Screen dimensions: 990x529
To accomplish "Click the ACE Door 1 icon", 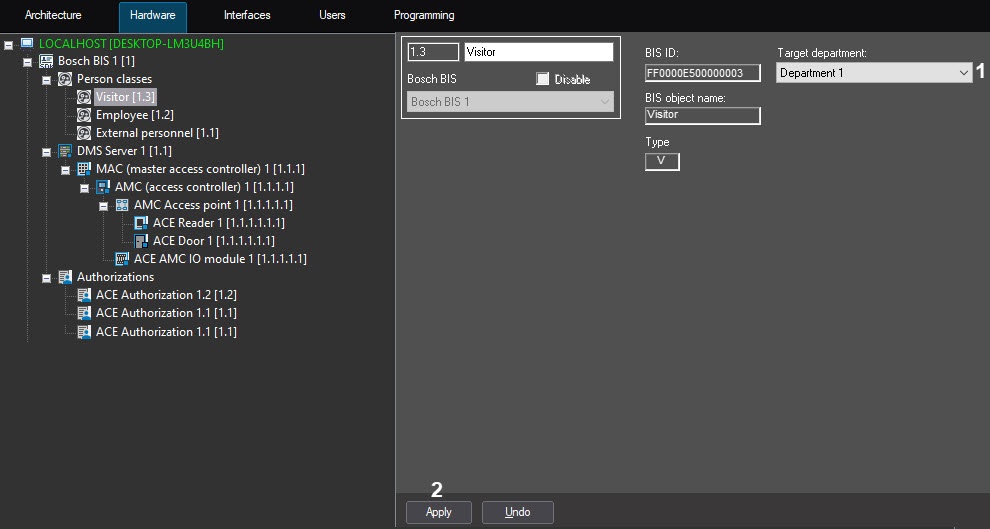I will [141, 241].
